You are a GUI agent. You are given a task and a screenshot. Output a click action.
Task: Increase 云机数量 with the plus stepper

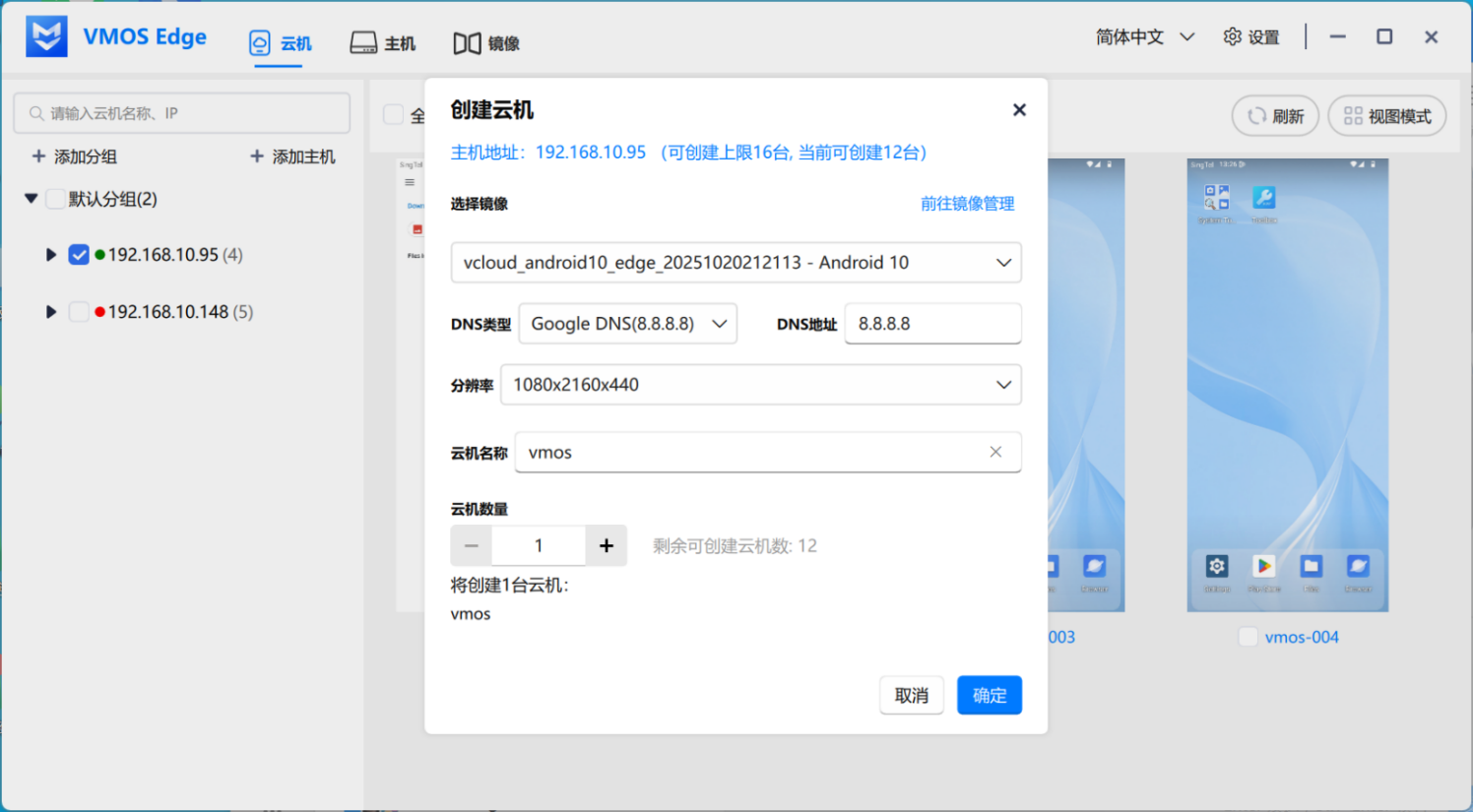point(606,545)
